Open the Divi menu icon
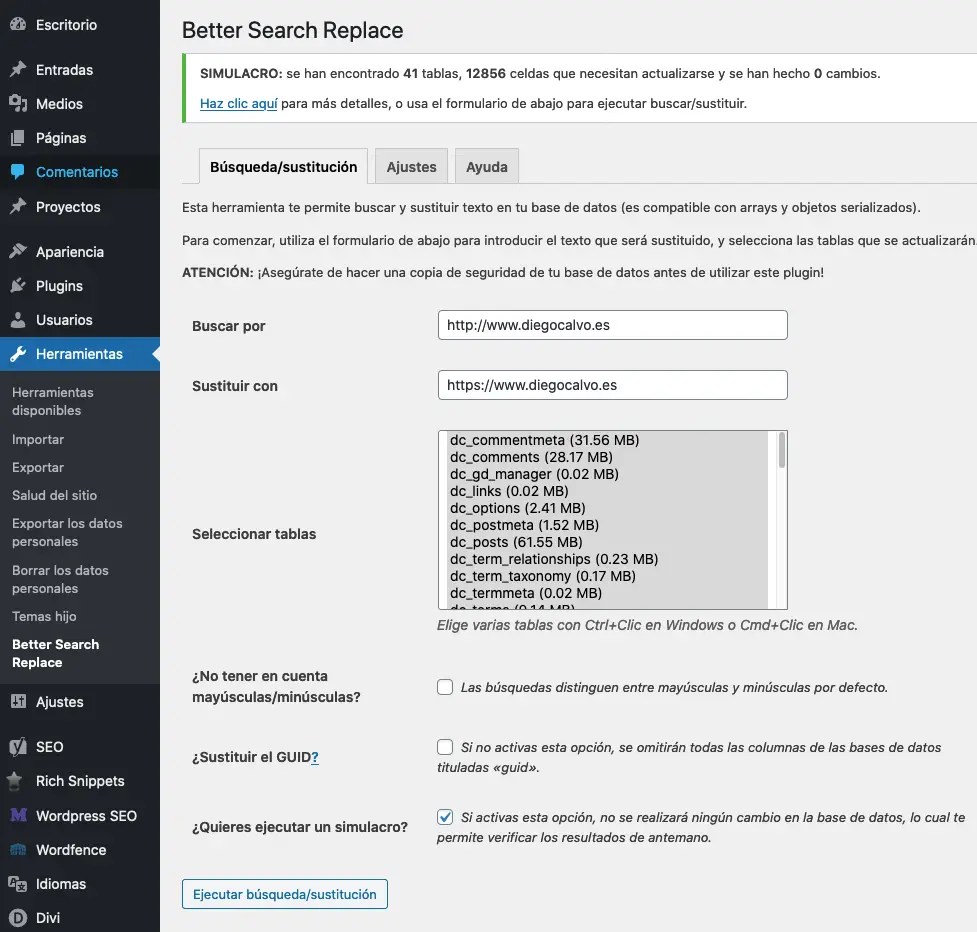This screenshot has height=932, width=977. point(18,918)
